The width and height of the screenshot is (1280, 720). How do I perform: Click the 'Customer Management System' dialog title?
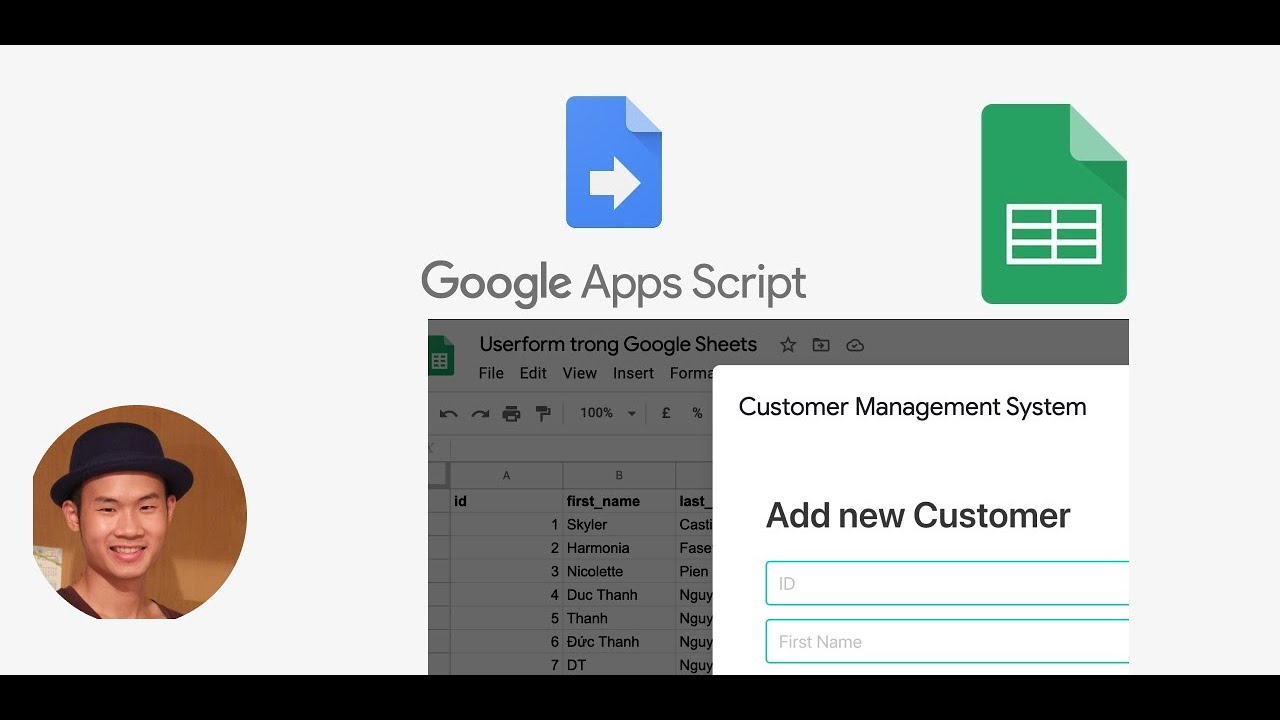click(x=912, y=407)
